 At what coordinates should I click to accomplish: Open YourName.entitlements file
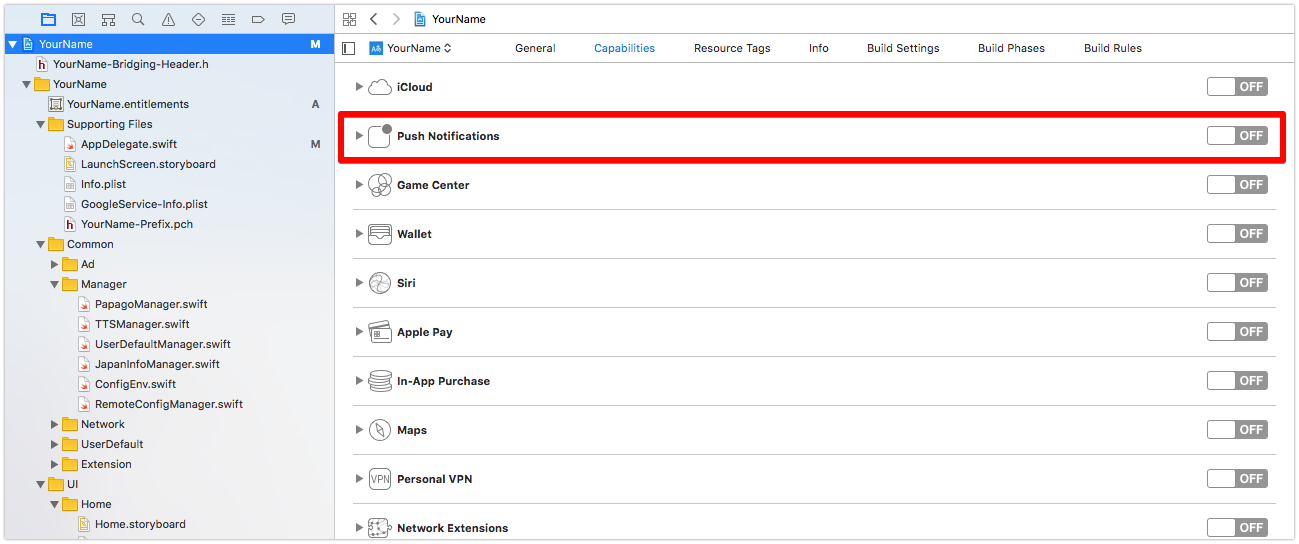128,104
